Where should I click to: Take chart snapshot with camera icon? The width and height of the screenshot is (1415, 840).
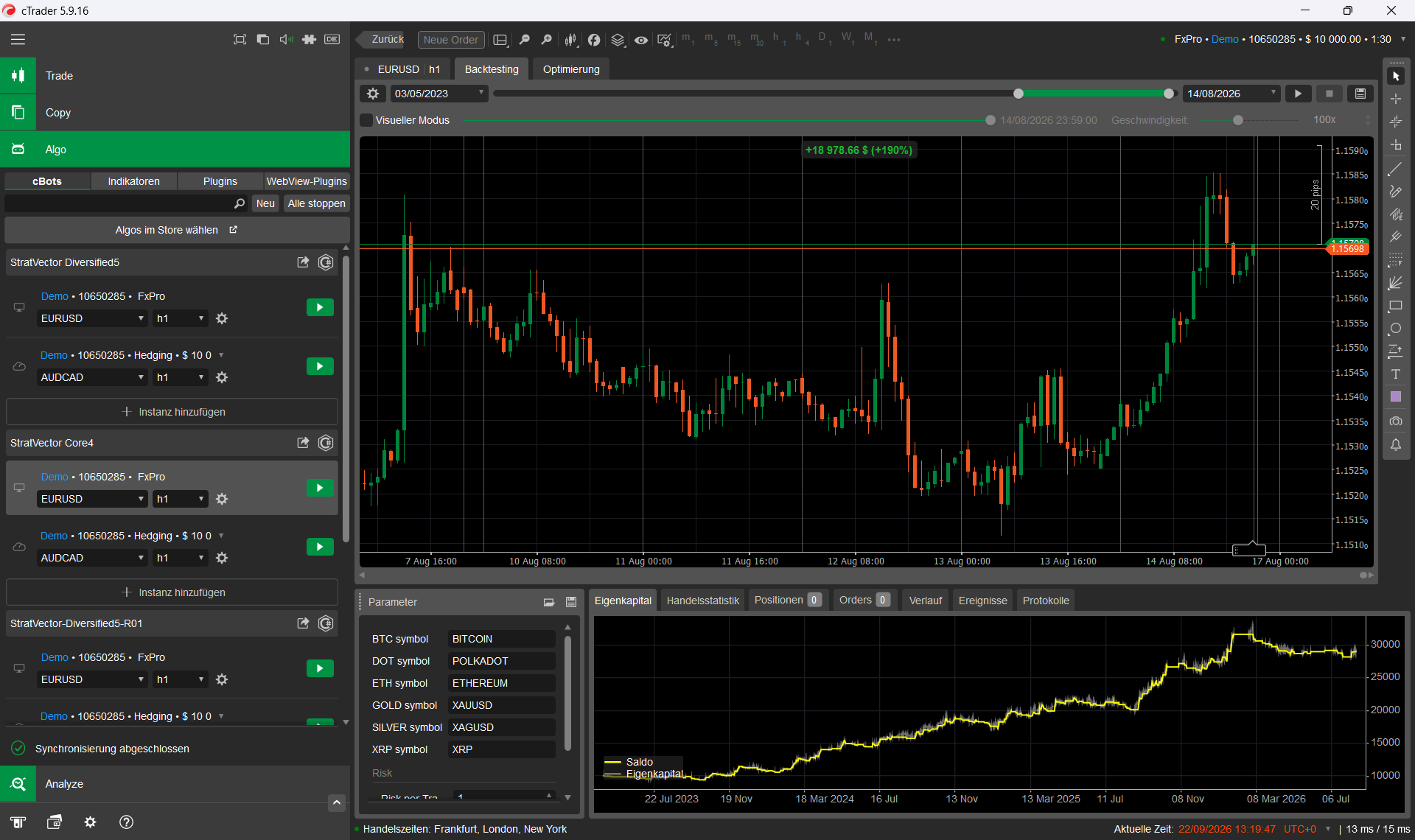(1396, 421)
